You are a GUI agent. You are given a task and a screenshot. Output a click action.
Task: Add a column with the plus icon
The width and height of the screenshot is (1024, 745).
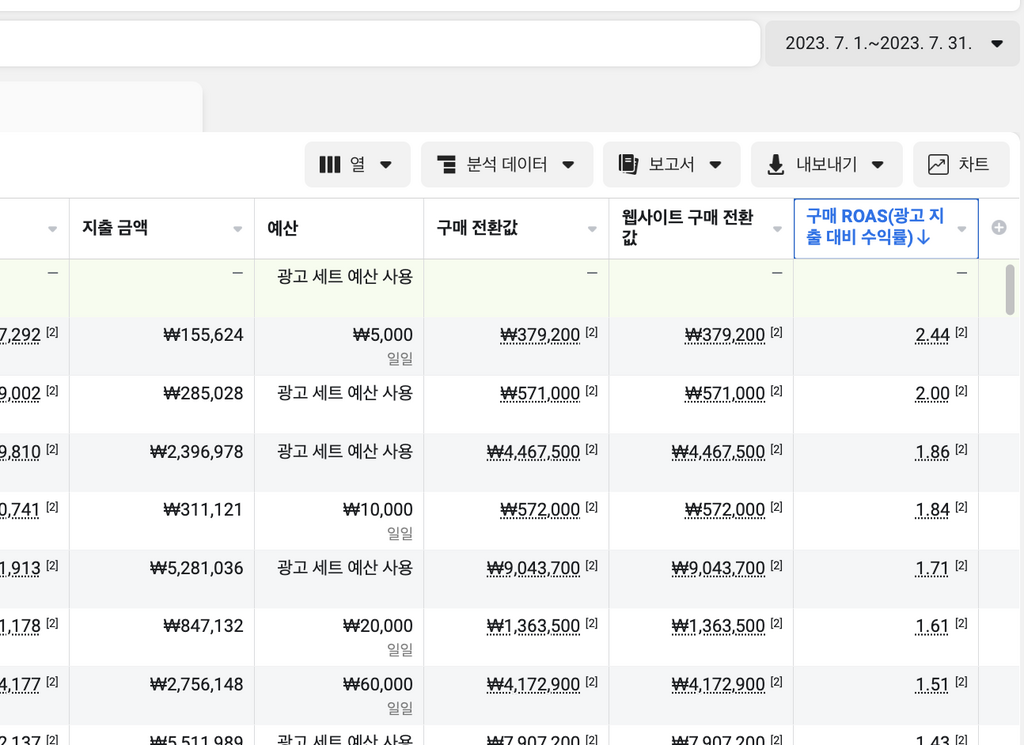[x=998, y=228]
